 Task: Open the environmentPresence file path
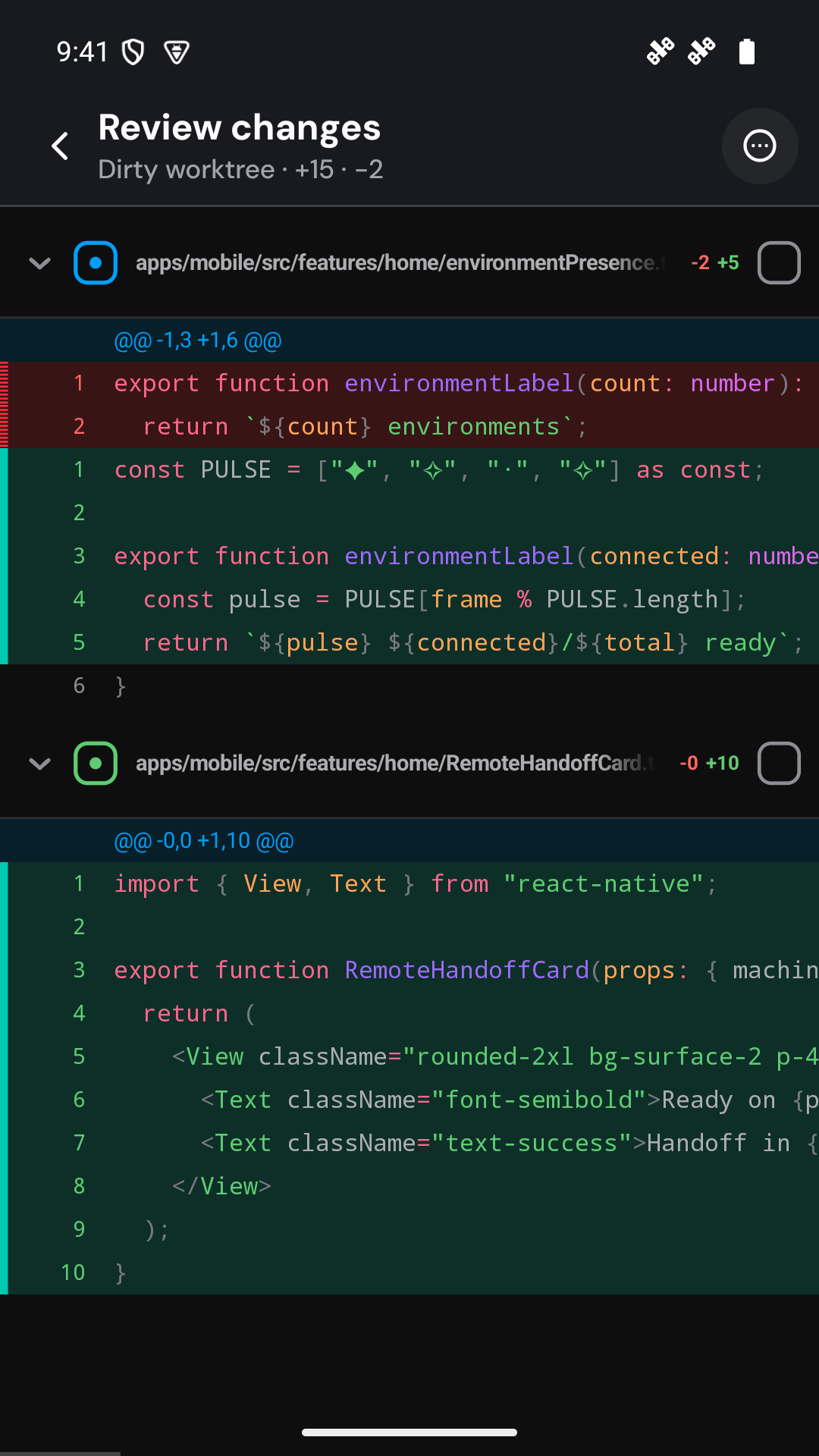401,262
